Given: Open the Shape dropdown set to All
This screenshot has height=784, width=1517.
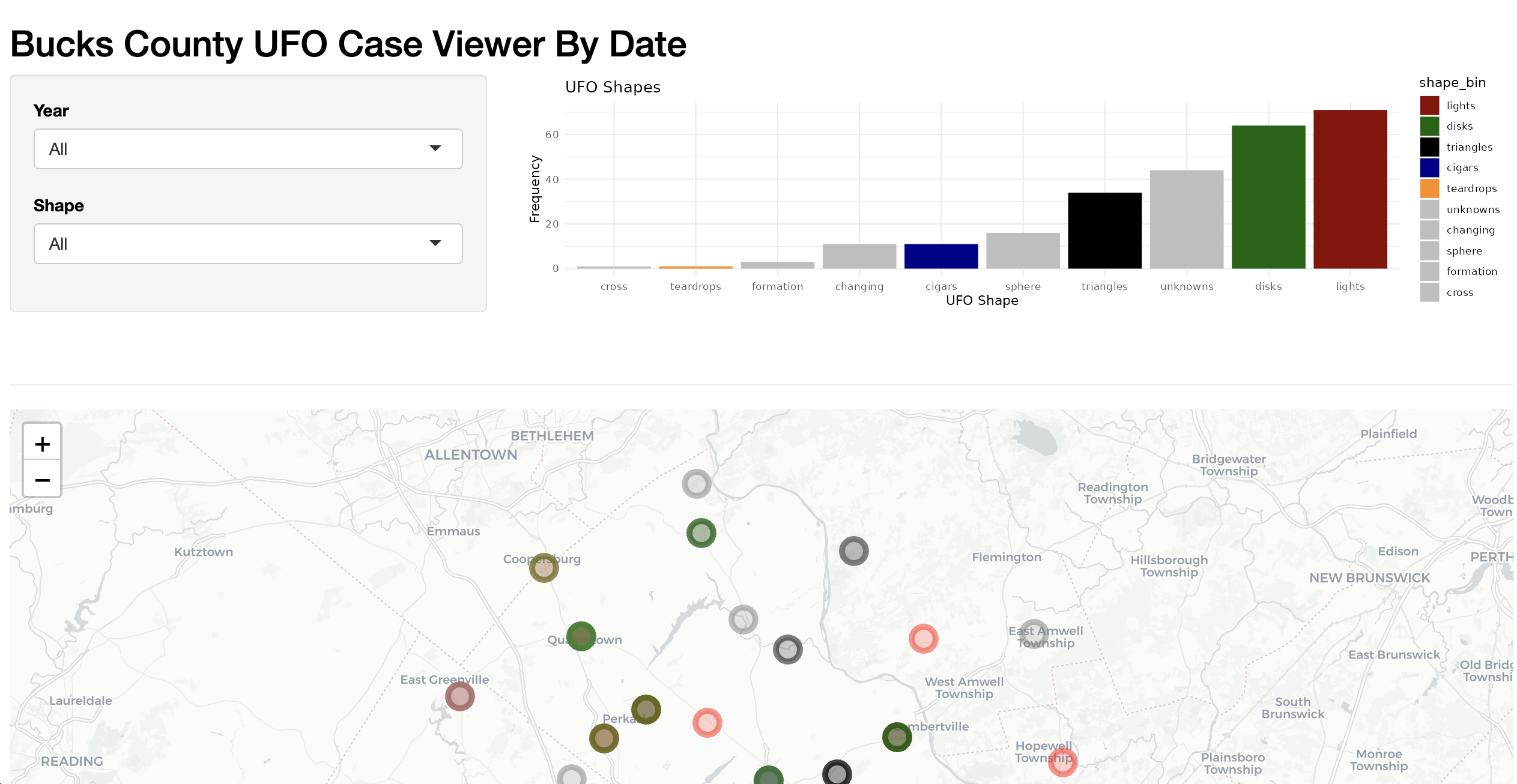Looking at the screenshot, I should pos(248,244).
